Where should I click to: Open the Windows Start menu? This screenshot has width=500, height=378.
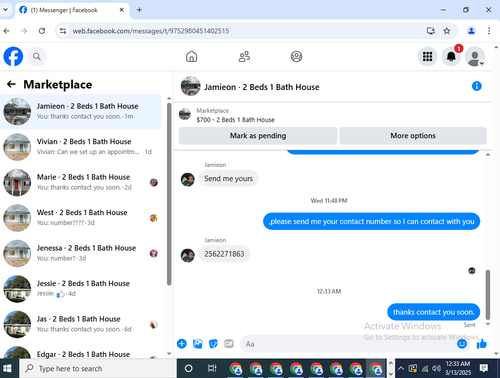[x=7, y=368]
